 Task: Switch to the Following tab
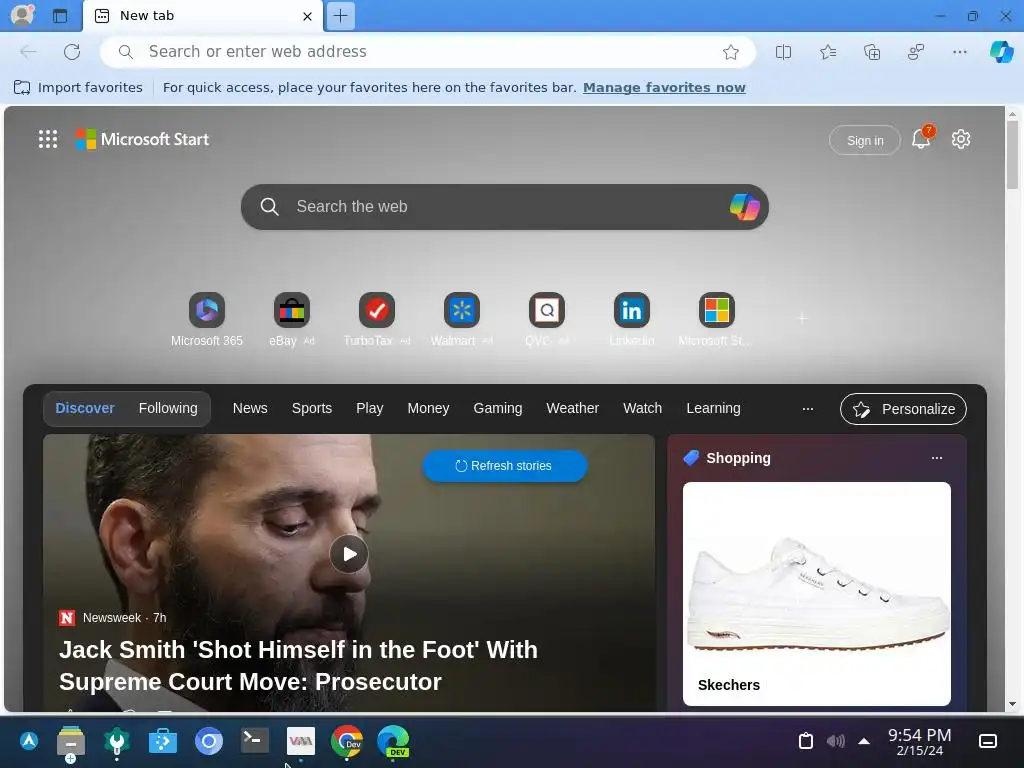168,408
